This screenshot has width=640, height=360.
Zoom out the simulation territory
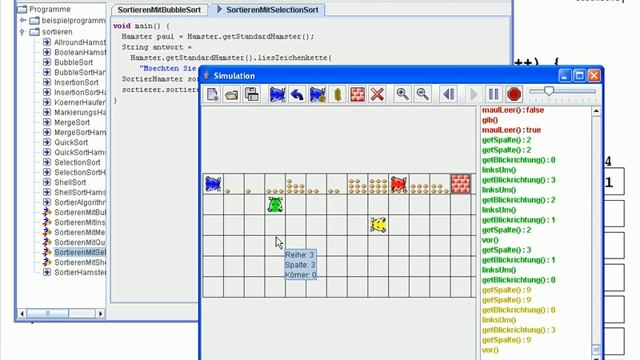422,94
